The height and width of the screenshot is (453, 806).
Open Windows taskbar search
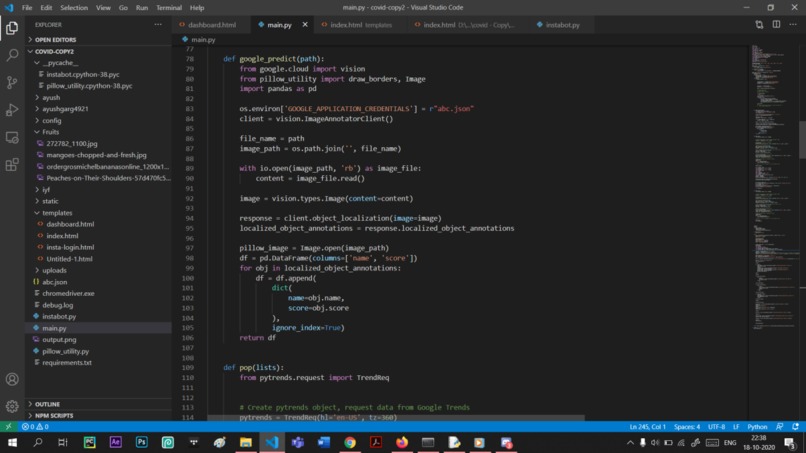click(38, 443)
